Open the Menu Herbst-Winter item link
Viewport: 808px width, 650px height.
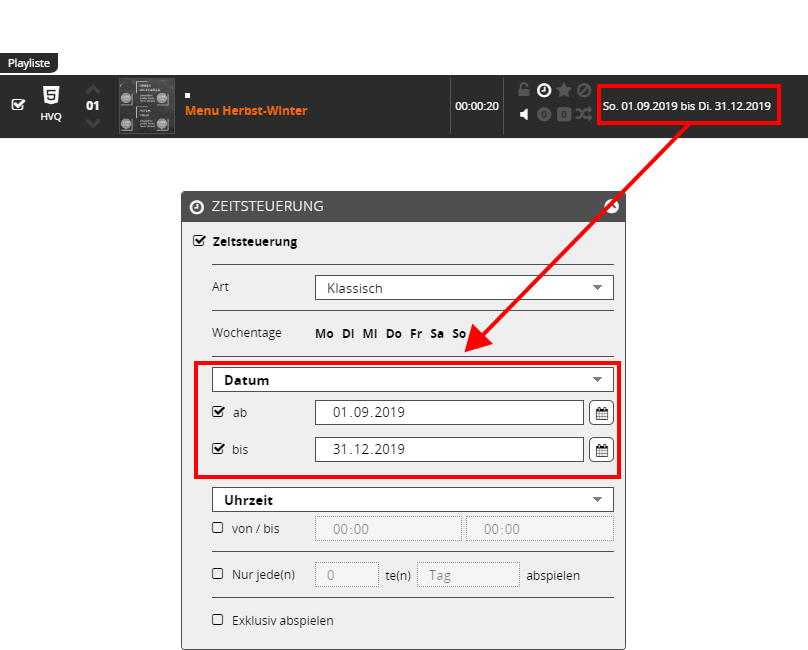point(246,111)
